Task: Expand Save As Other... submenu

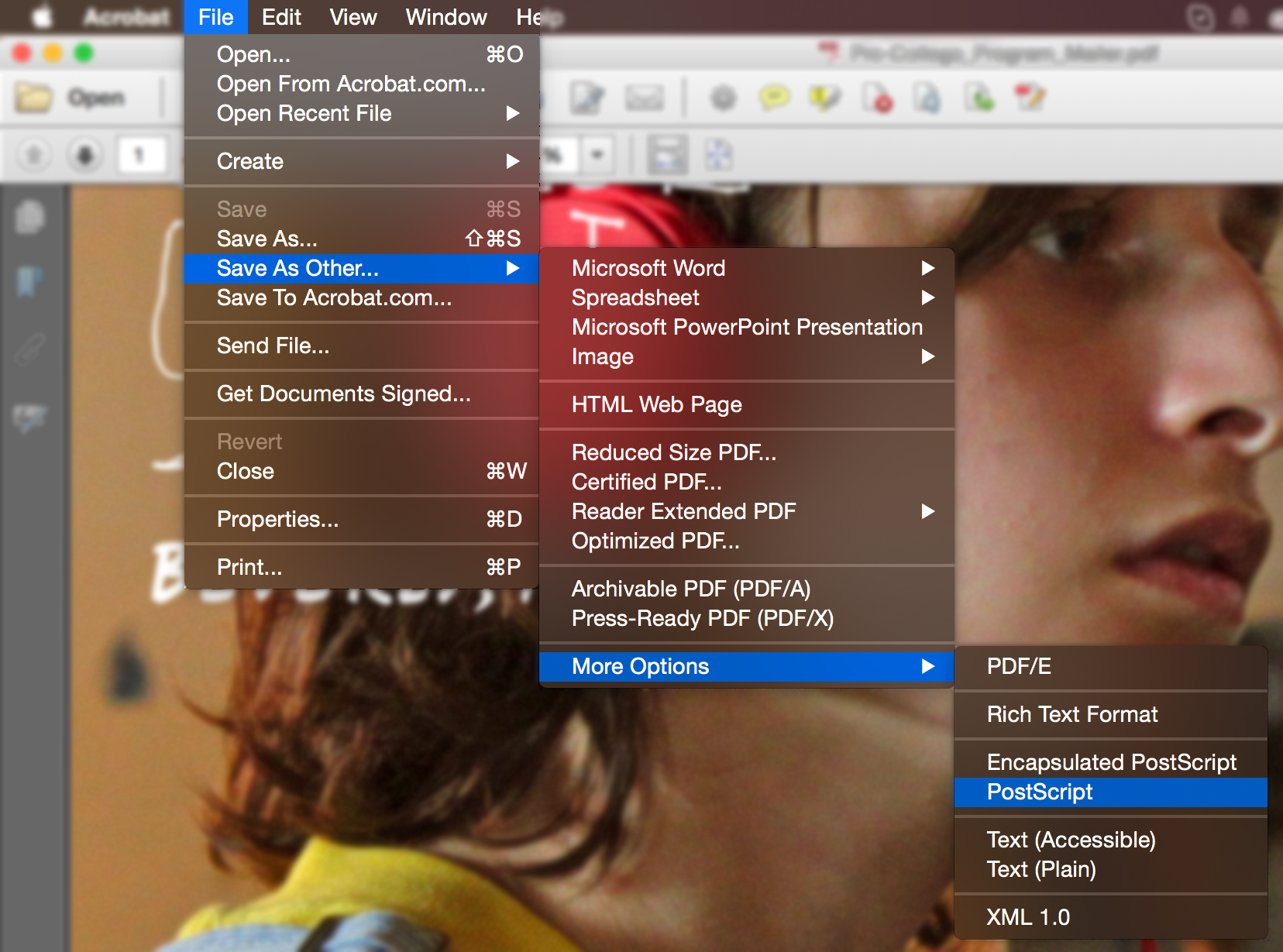Action: [x=362, y=268]
